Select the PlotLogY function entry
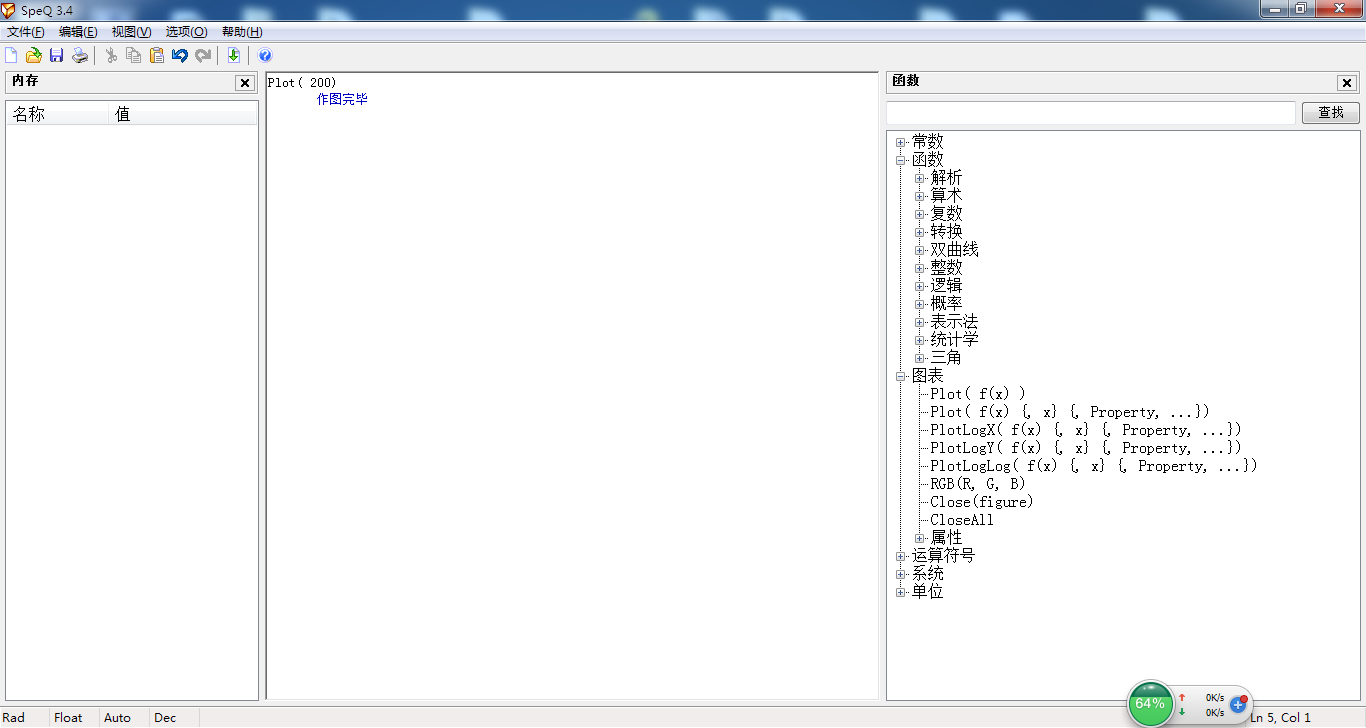 pyautogui.click(x=1086, y=448)
